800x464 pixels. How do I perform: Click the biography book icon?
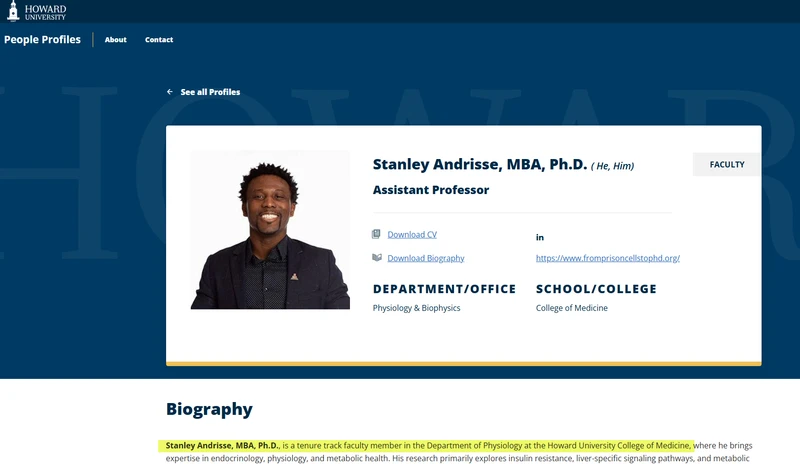tap(377, 257)
